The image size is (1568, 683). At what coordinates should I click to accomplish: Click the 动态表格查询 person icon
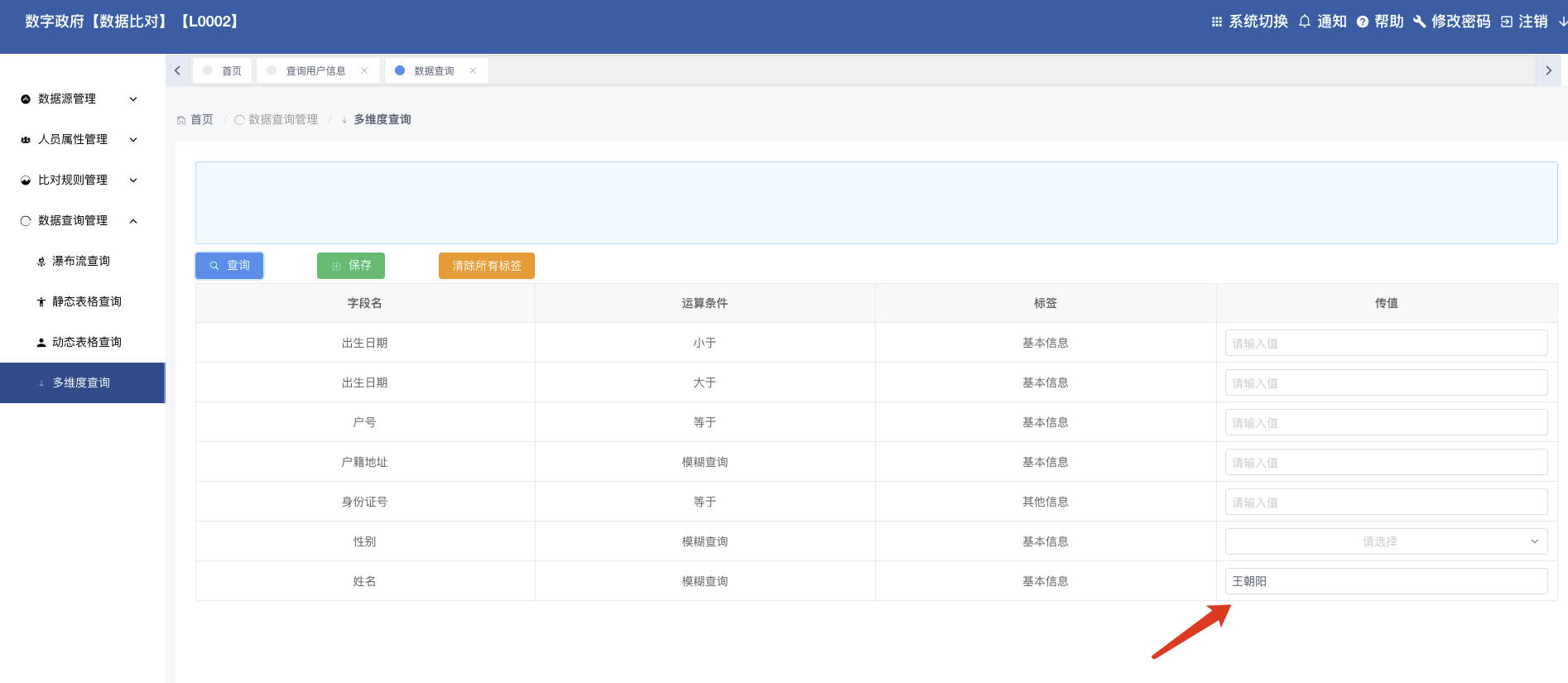point(41,343)
